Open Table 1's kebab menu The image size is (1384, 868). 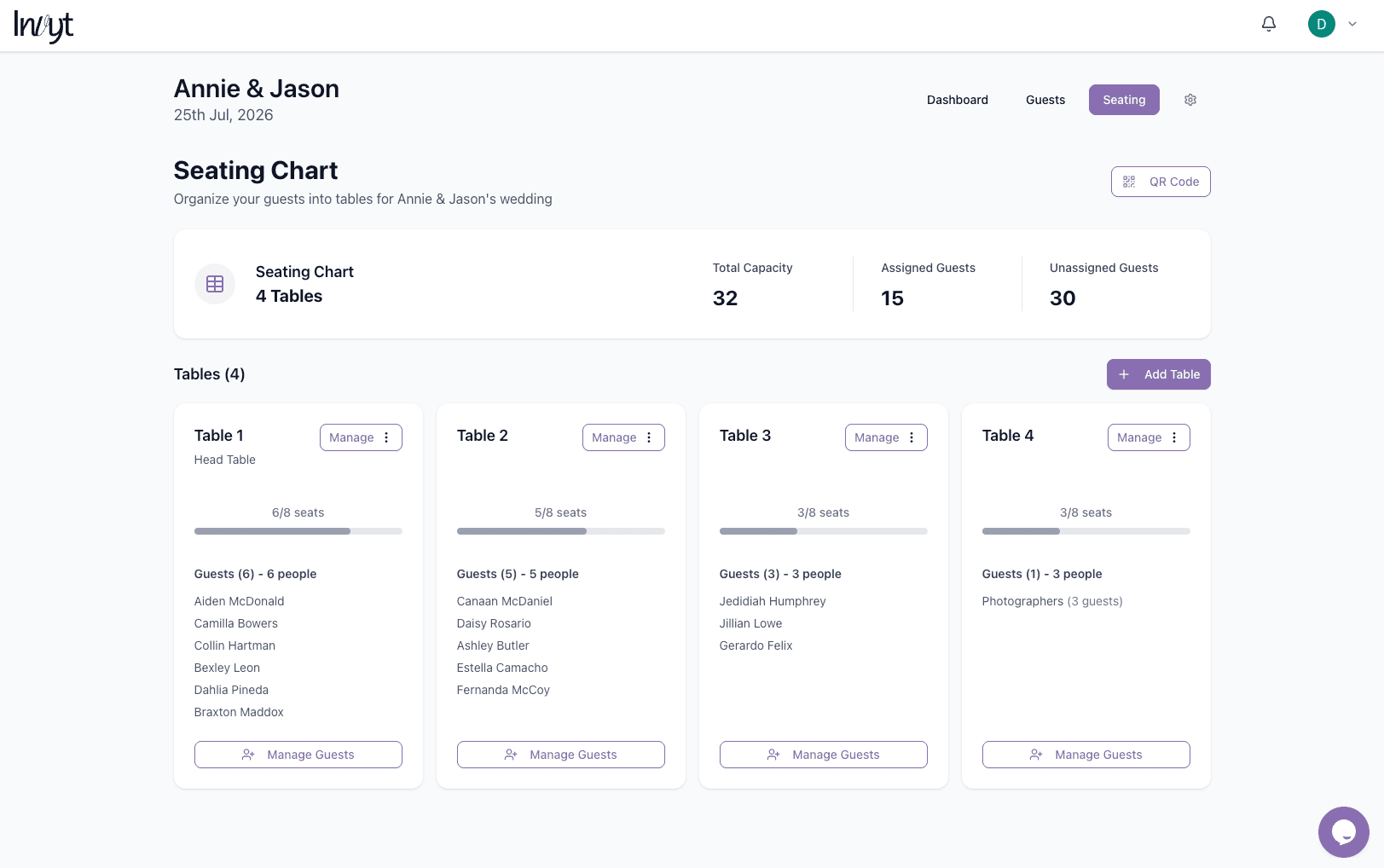[x=386, y=437]
